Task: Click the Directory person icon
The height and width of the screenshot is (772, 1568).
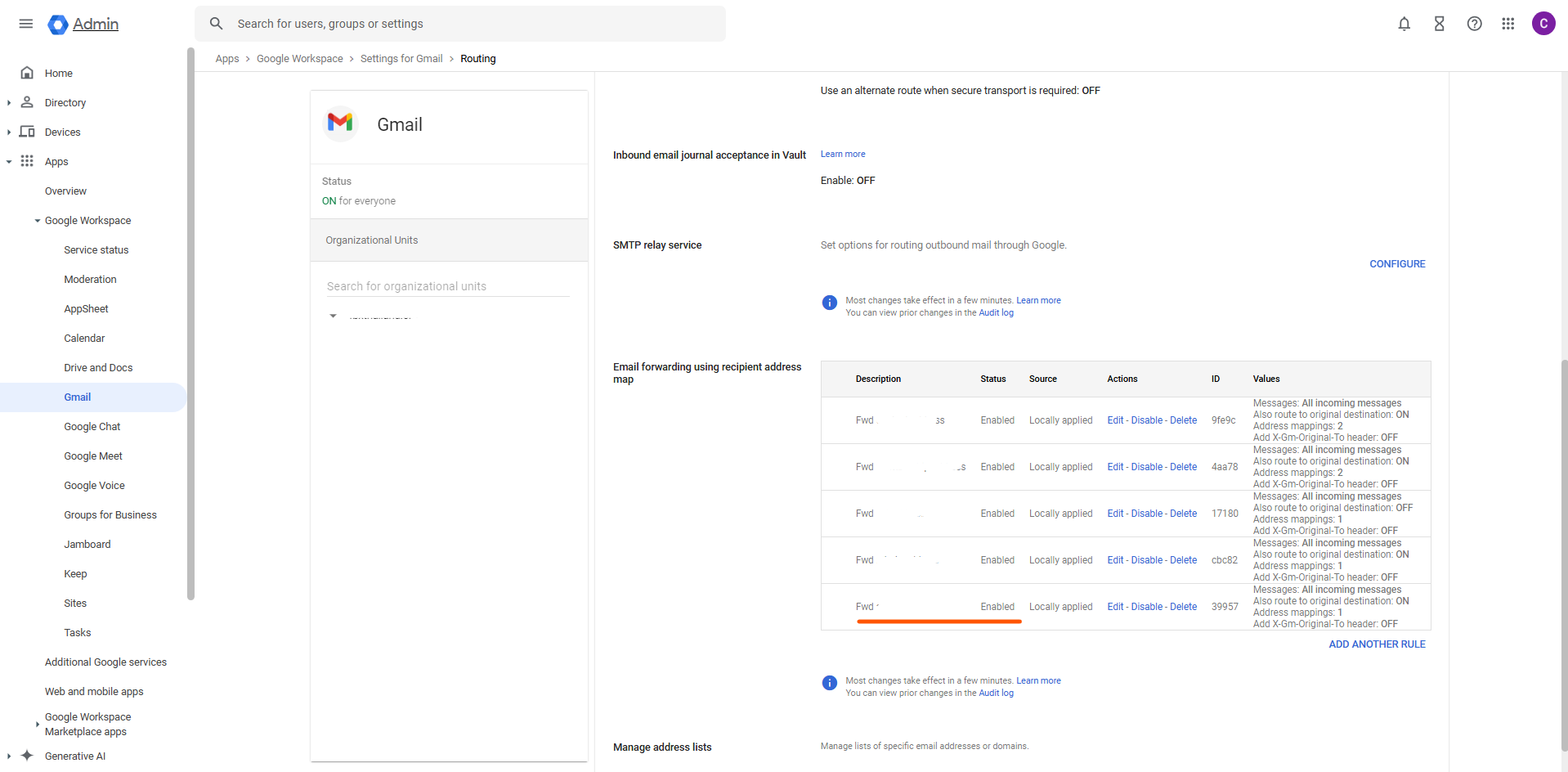Action: 27,102
